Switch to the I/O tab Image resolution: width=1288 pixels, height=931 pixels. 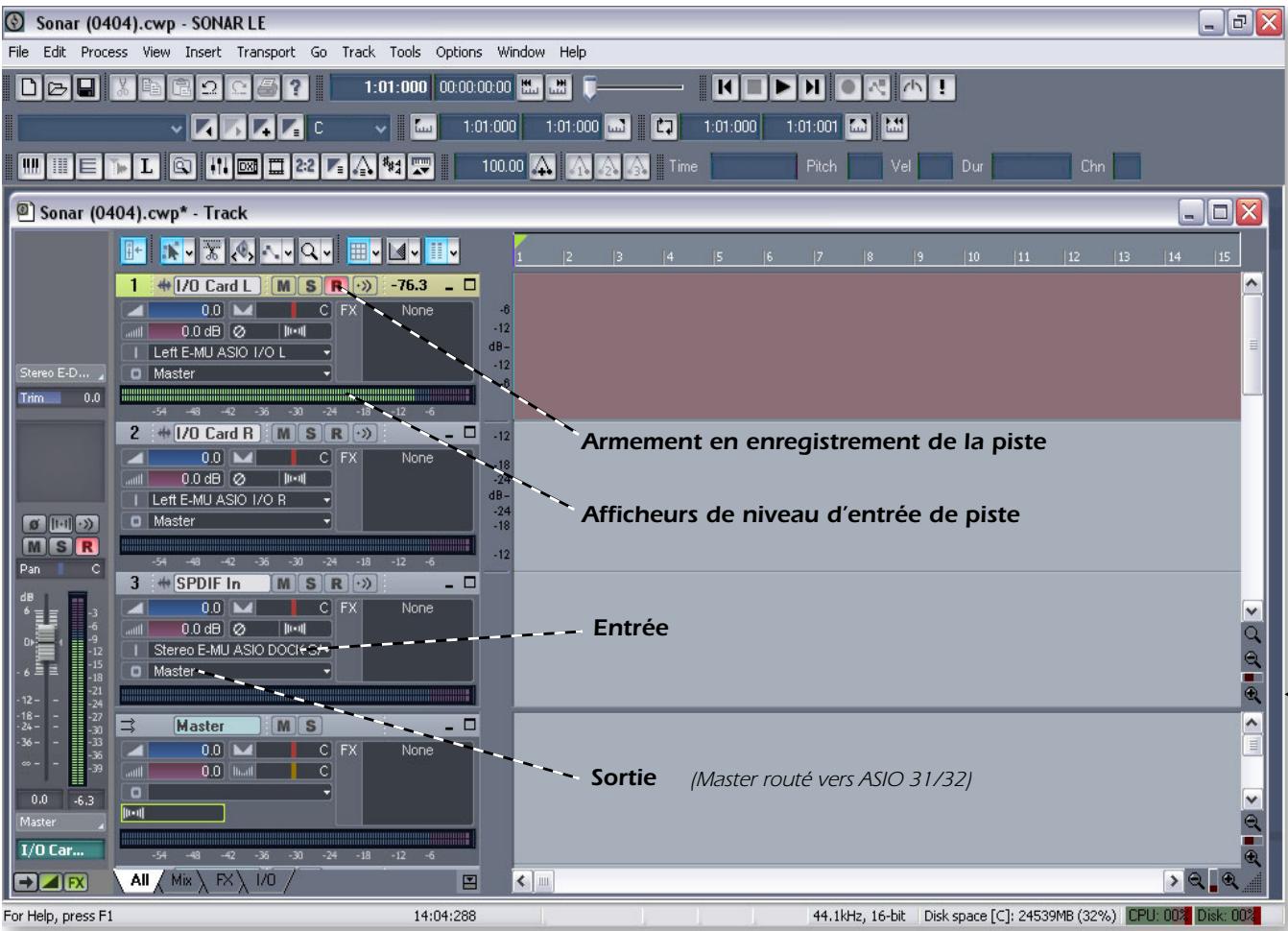point(266,880)
